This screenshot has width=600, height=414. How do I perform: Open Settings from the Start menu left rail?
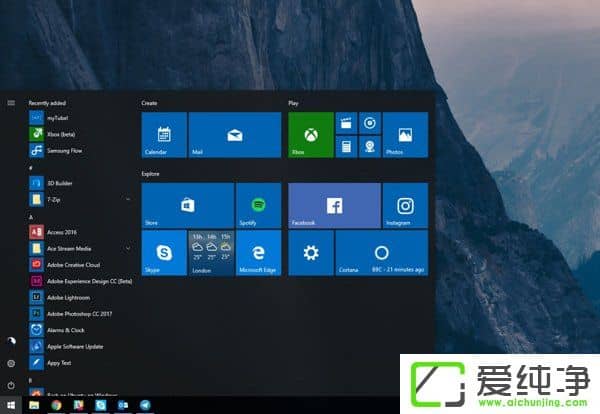[11, 363]
